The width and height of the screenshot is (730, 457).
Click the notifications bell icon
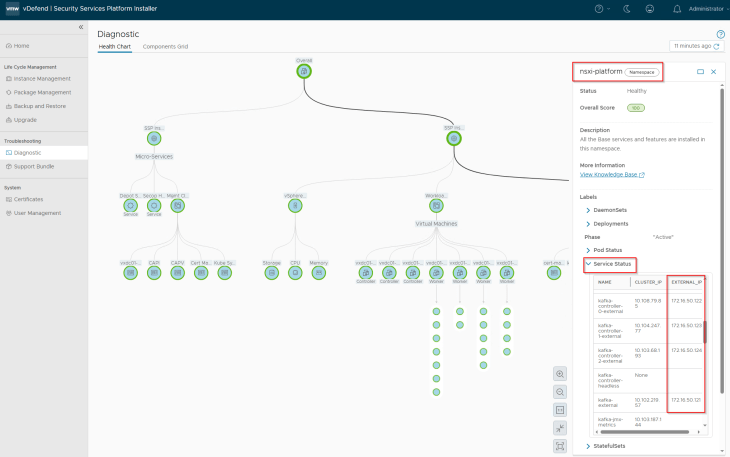675,9
